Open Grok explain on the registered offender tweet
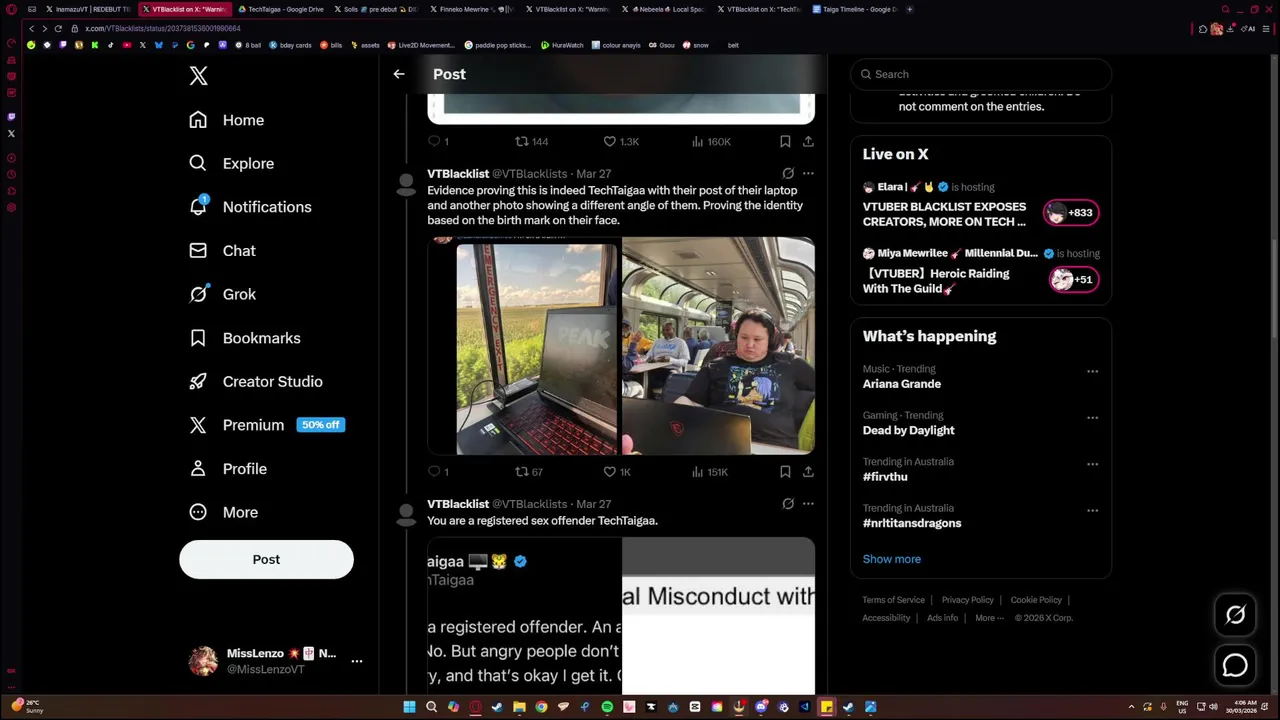Image resolution: width=1280 pixels, height=720 pixels. 788,504
